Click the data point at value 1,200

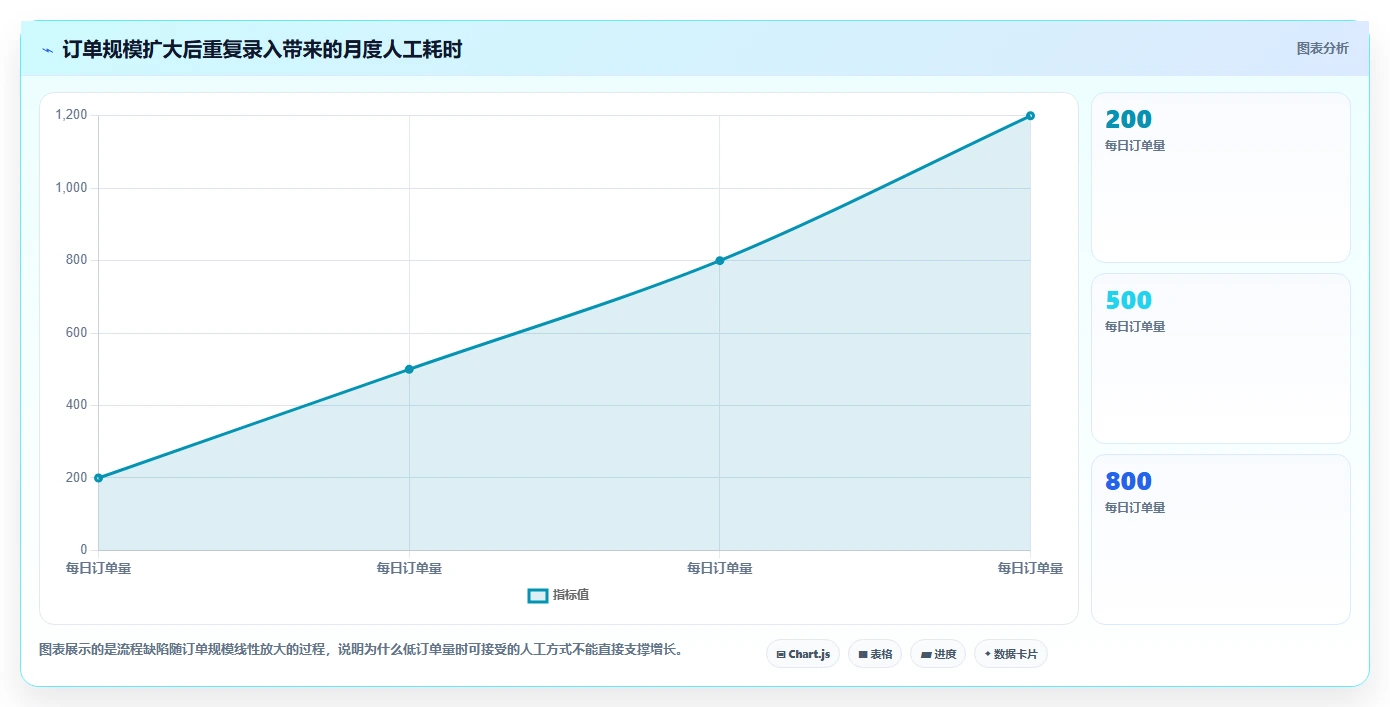[x=1030, y=116]
